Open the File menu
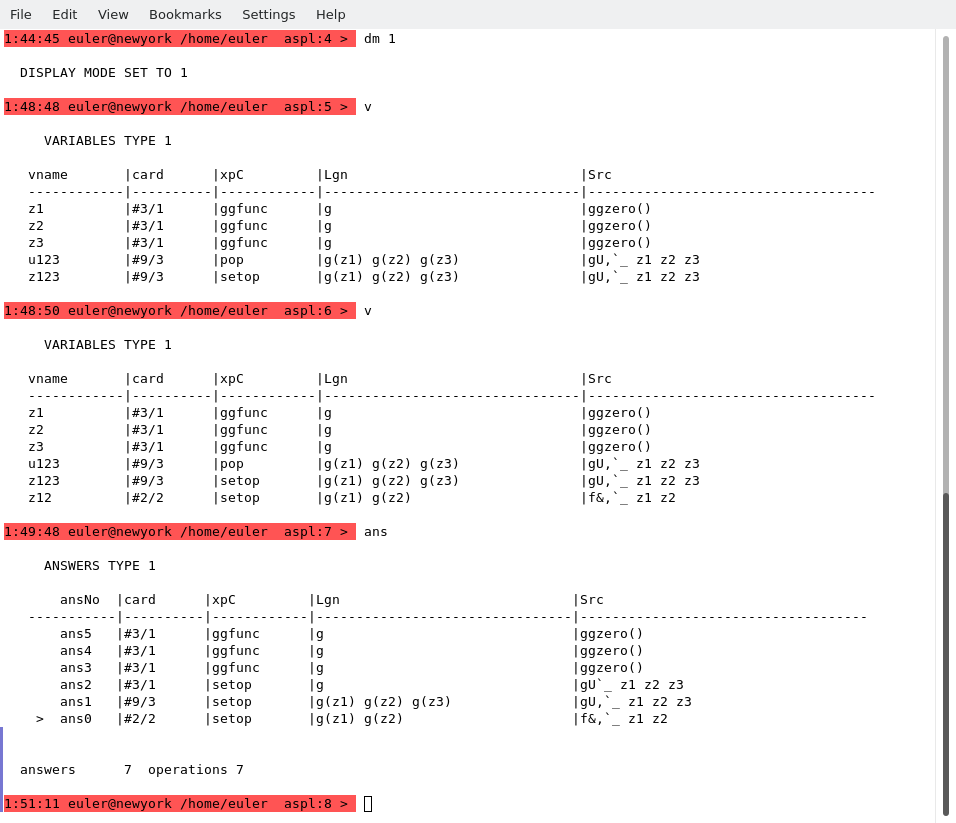This screenshot has width=956, height=823. click(21, 14)
